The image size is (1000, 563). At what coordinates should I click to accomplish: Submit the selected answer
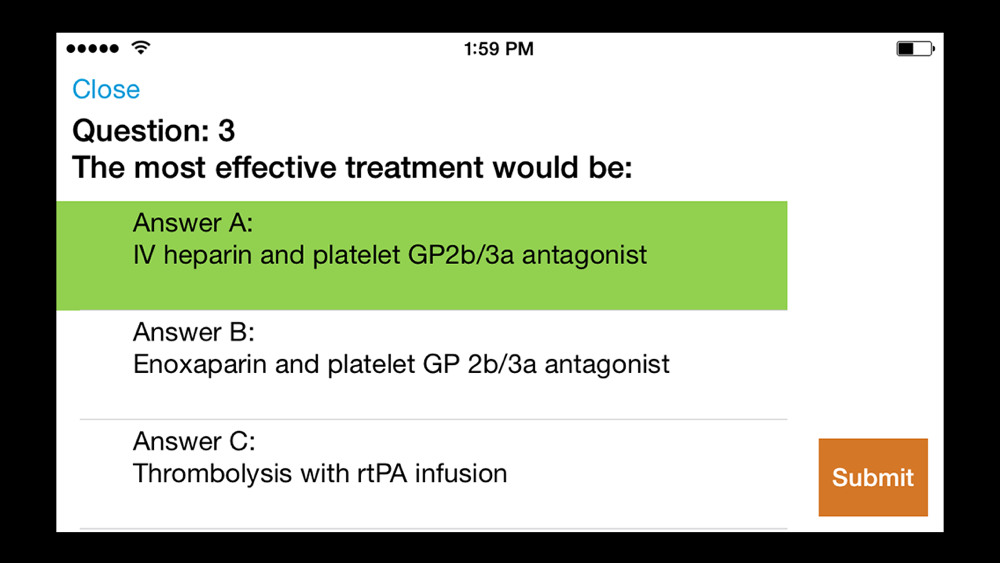click(x=872, y=477)
